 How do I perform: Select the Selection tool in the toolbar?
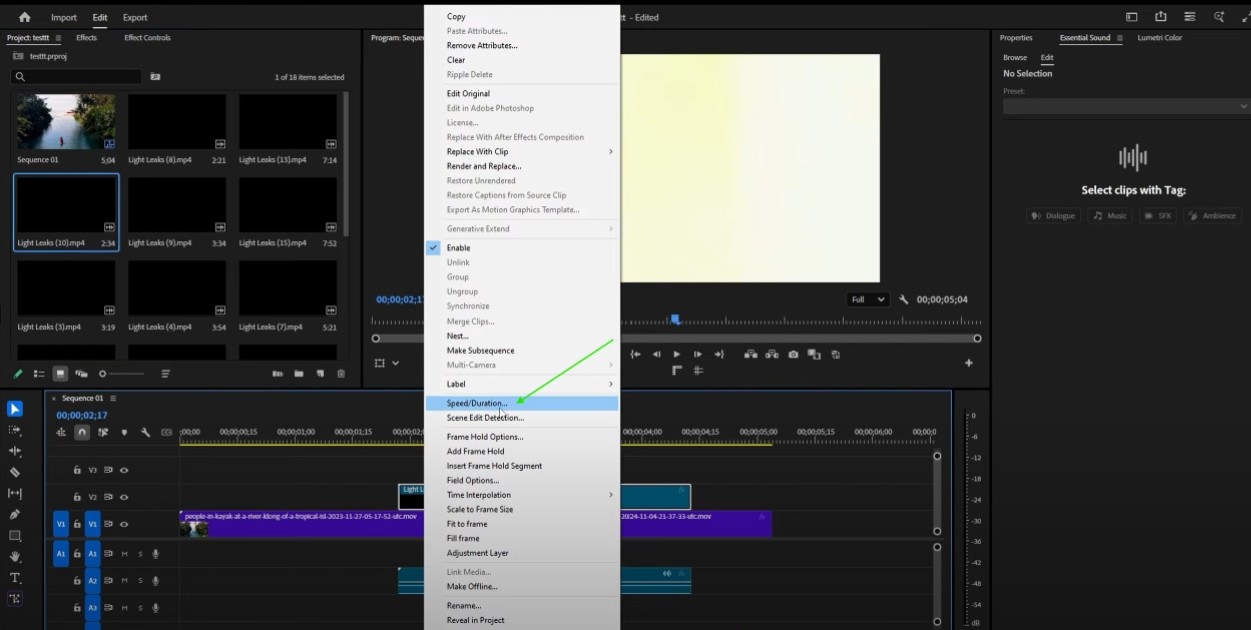pos(15,409)
